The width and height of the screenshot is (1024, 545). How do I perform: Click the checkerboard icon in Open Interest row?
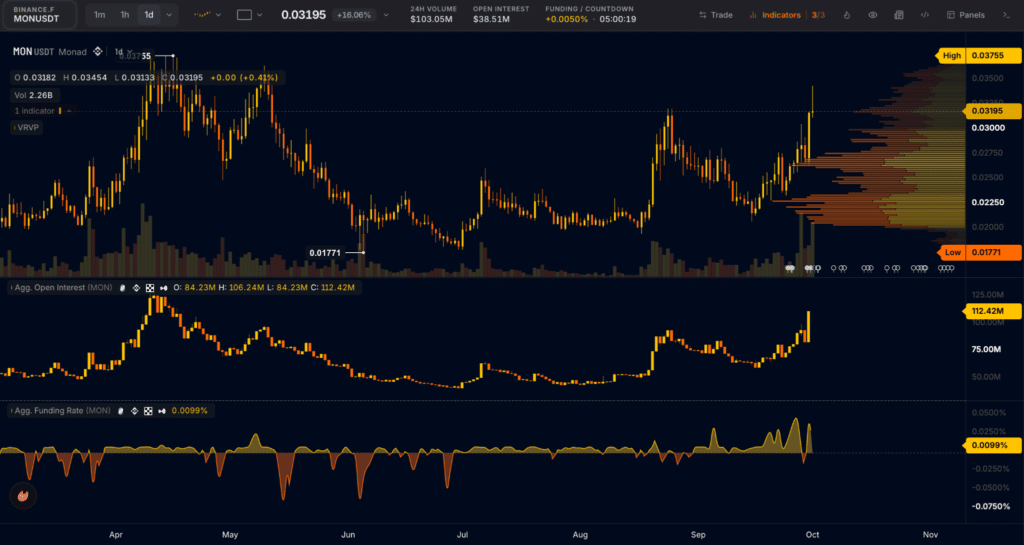coord(150,287)
